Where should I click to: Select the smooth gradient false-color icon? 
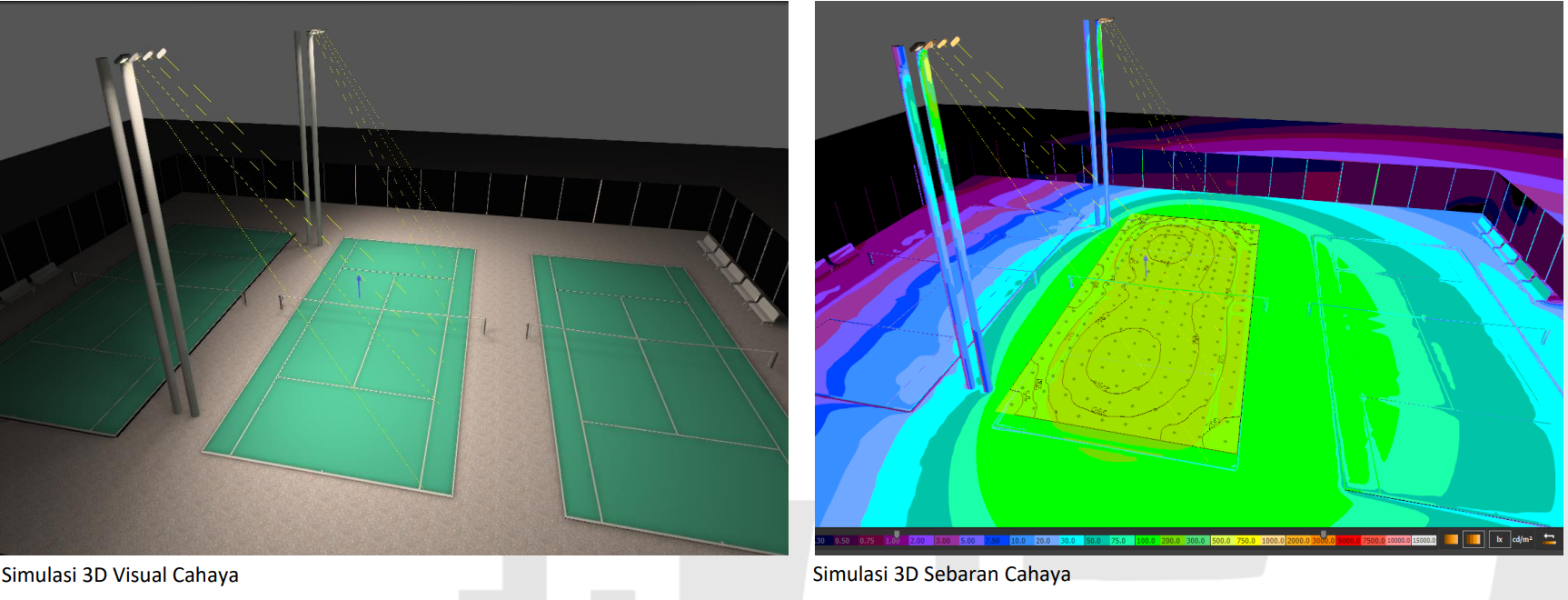click(1451, 540)
